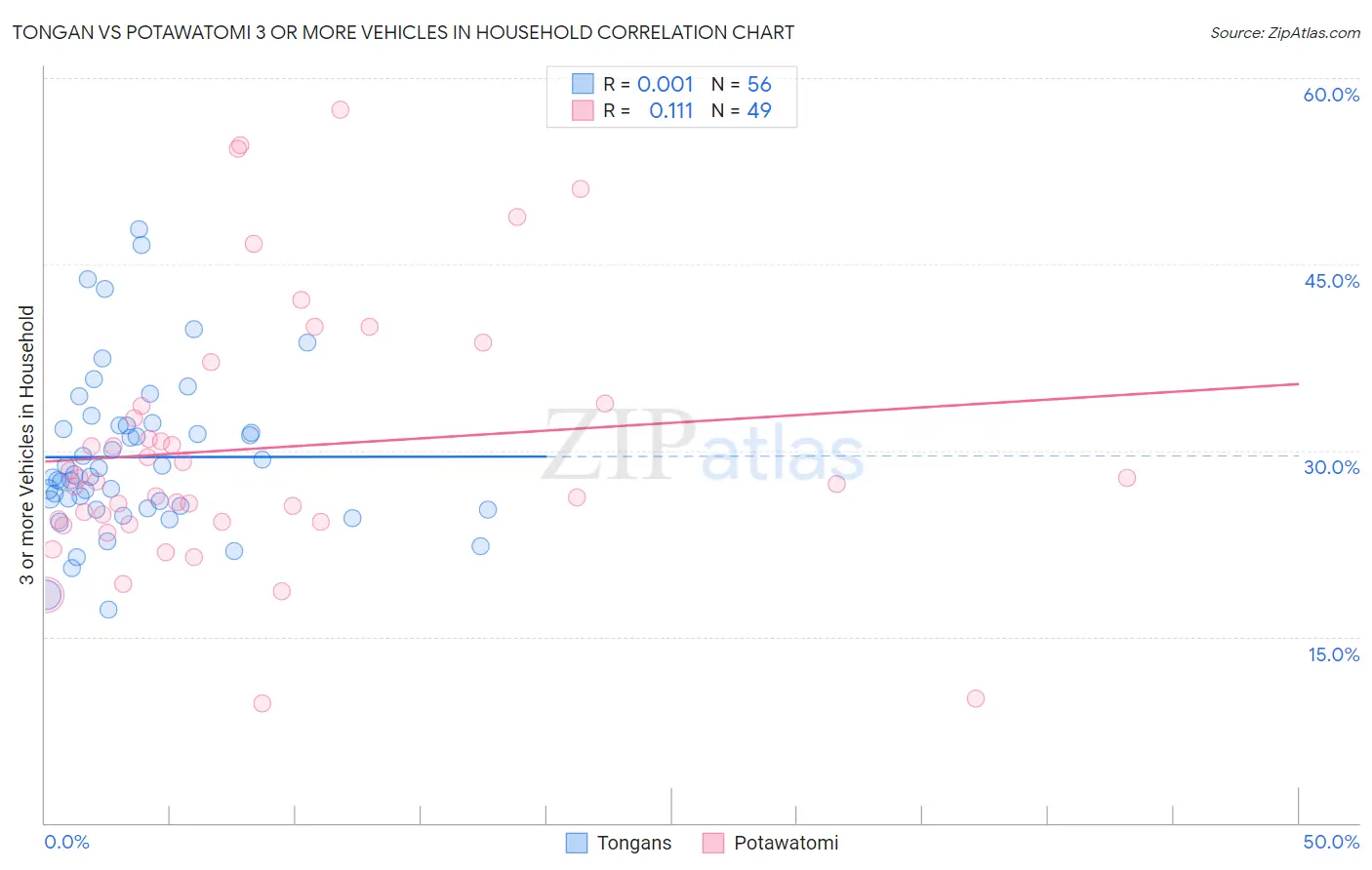Click the N = 49 value in legend
Screen dimensions: 1372x870
click(742, 110)
